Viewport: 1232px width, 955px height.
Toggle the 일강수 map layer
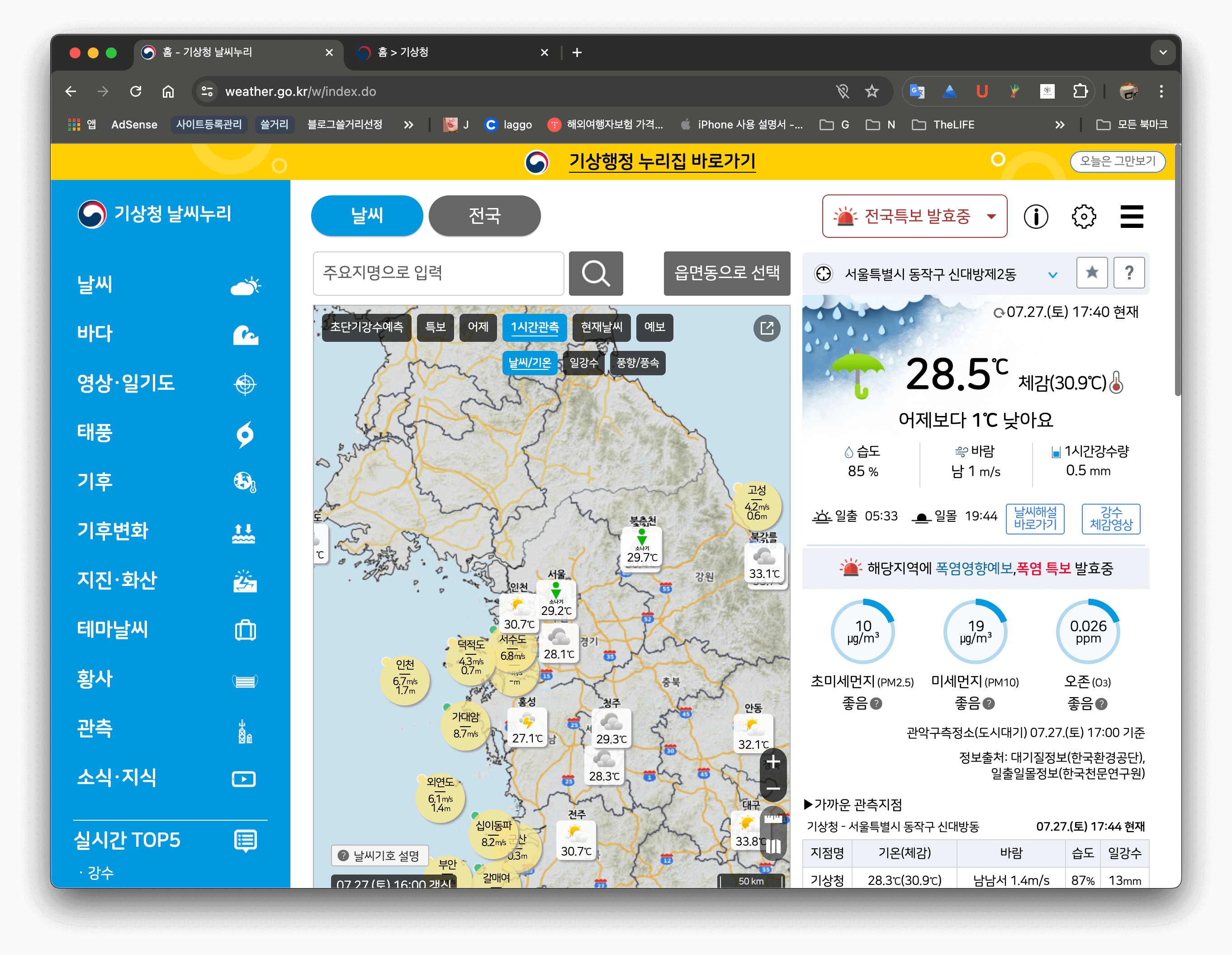click(x=583, y=363)
